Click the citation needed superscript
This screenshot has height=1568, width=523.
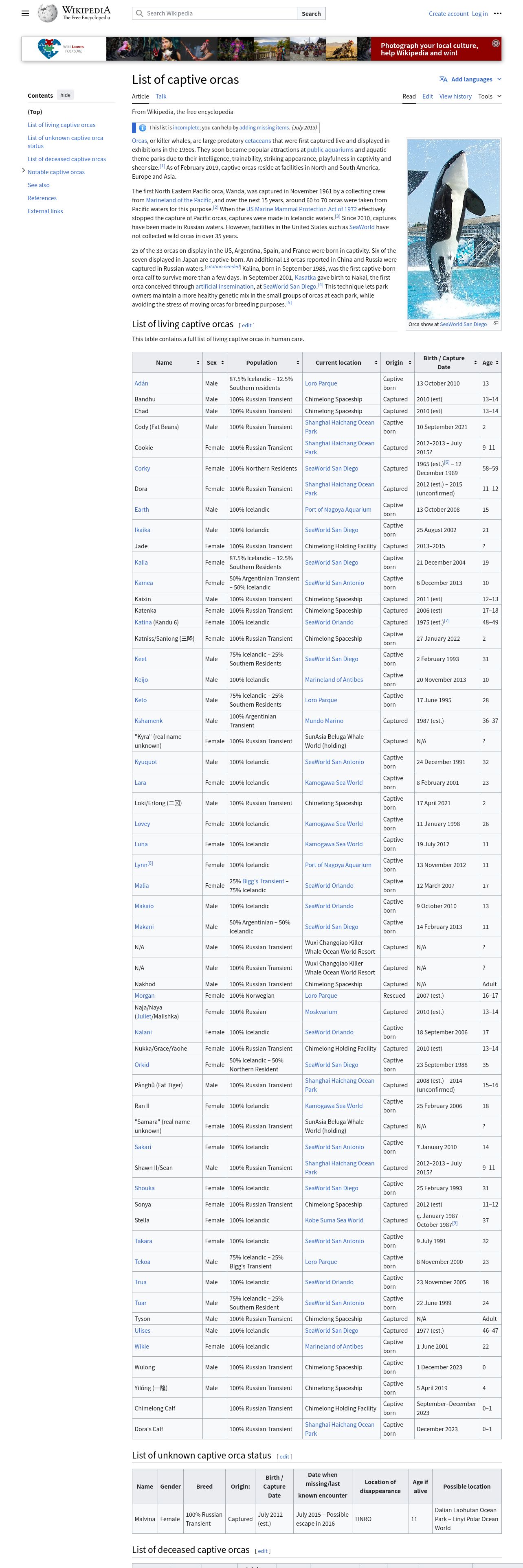click(x=223, y=267)
